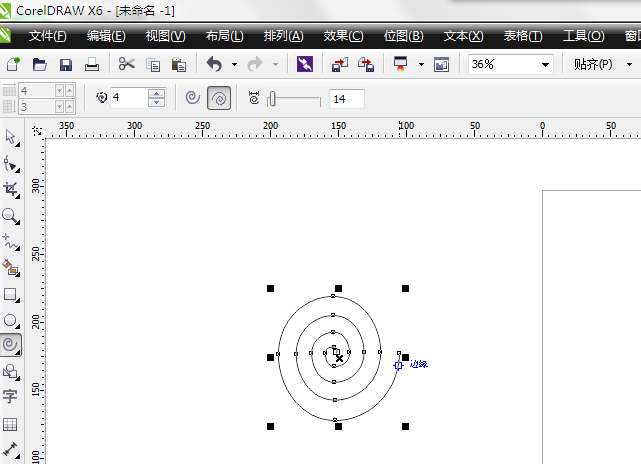
Task: Open the welcome screen icon
Action: click(442, 65)
